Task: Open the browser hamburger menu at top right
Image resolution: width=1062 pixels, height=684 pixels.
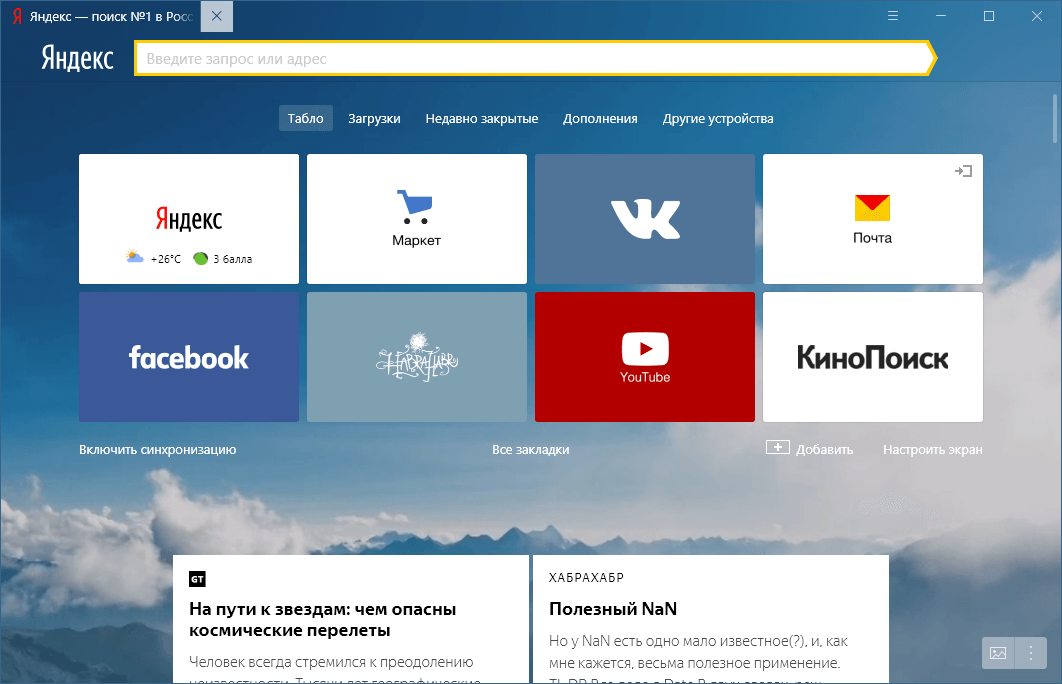Action: click(x=893, y=15)
